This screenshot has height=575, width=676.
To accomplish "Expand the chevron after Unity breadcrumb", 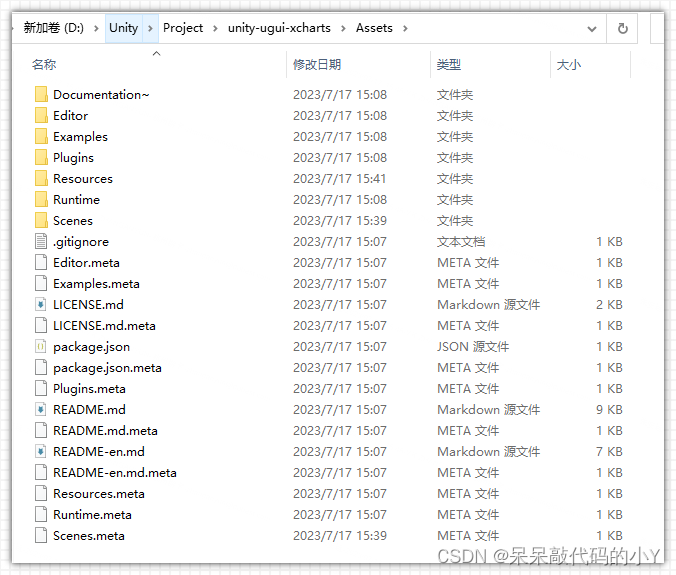I will (150, 28).
